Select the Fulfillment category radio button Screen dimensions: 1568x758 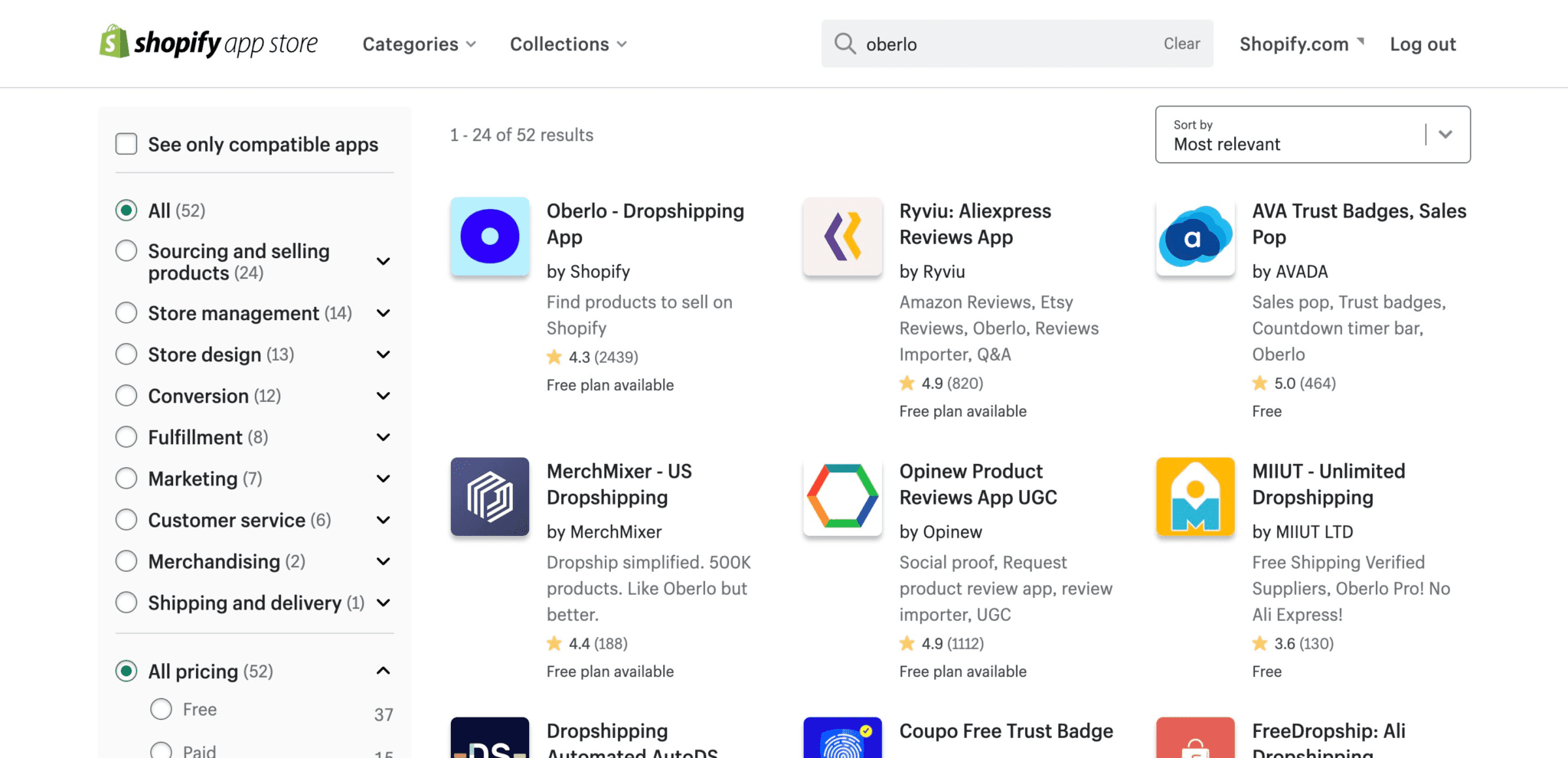tap(126, 436)
